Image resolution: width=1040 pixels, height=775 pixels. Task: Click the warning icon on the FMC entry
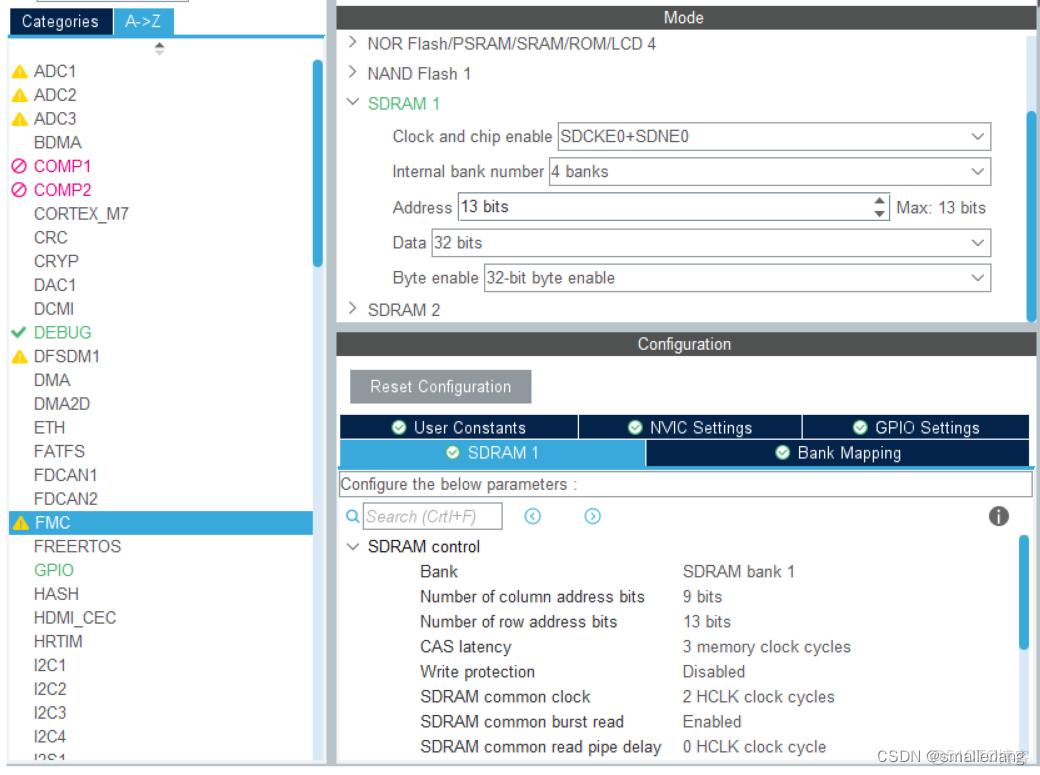pyautogui.click(x=19, y=522)
